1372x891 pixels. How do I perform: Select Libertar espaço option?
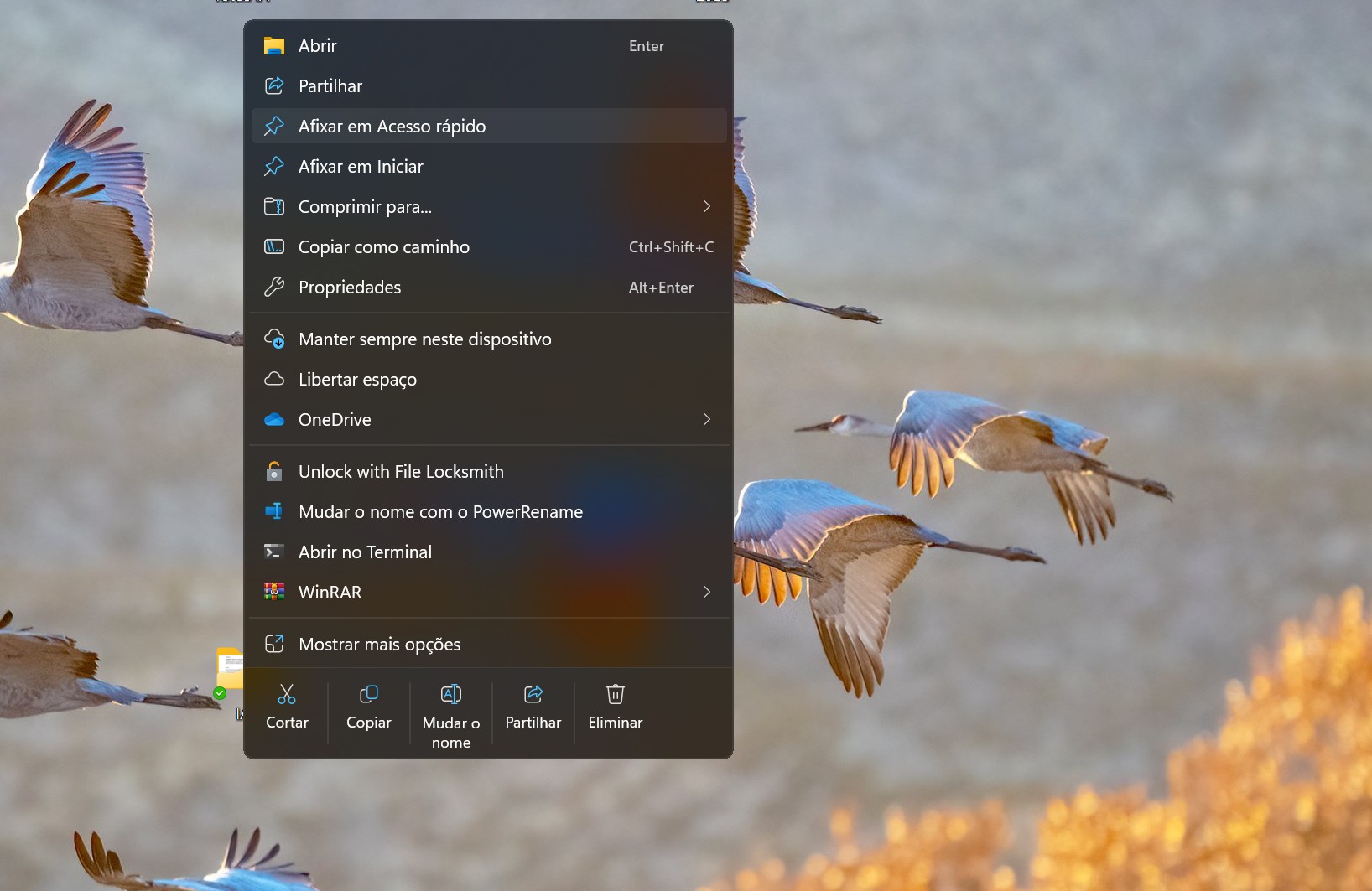pos(357,379)
